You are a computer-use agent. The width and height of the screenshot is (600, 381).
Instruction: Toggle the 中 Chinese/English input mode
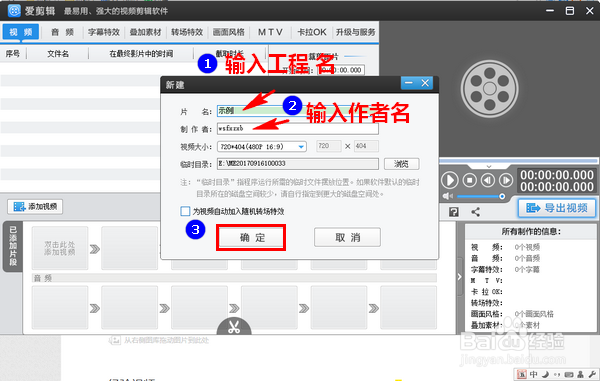click(x=534, y=374)
